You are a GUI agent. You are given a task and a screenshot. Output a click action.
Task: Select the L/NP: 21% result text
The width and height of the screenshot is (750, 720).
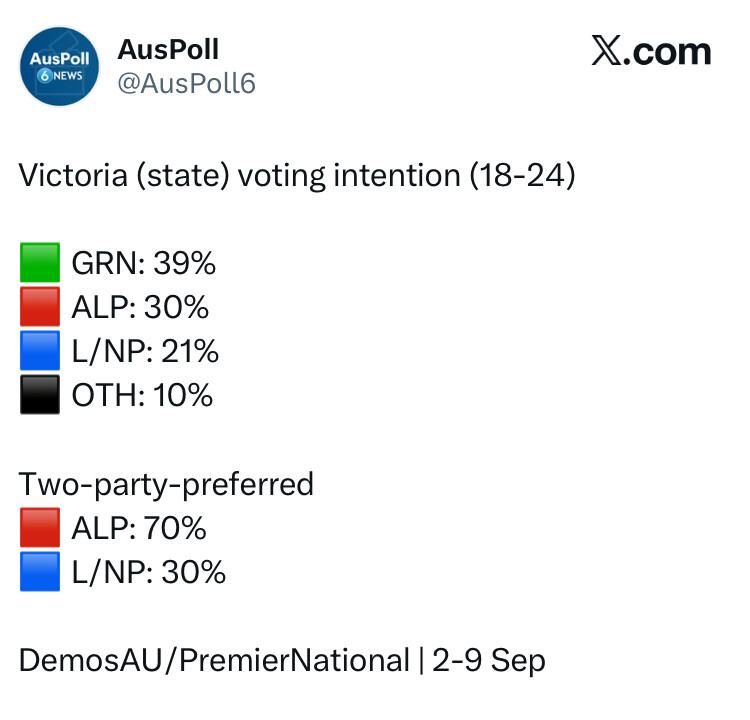[145, 352]
